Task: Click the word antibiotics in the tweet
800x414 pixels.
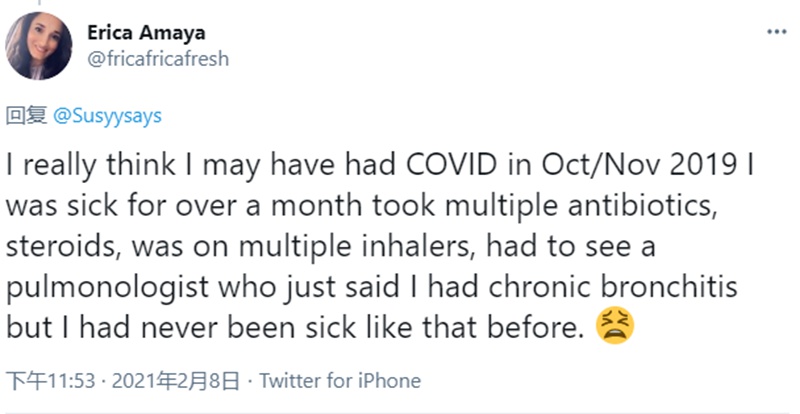Action: (x=641, y=205)
